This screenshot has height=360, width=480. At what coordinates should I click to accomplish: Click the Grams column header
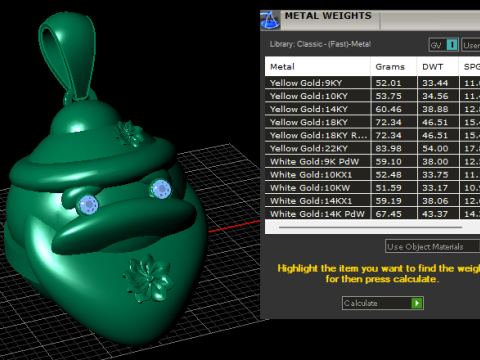(394, 67)
